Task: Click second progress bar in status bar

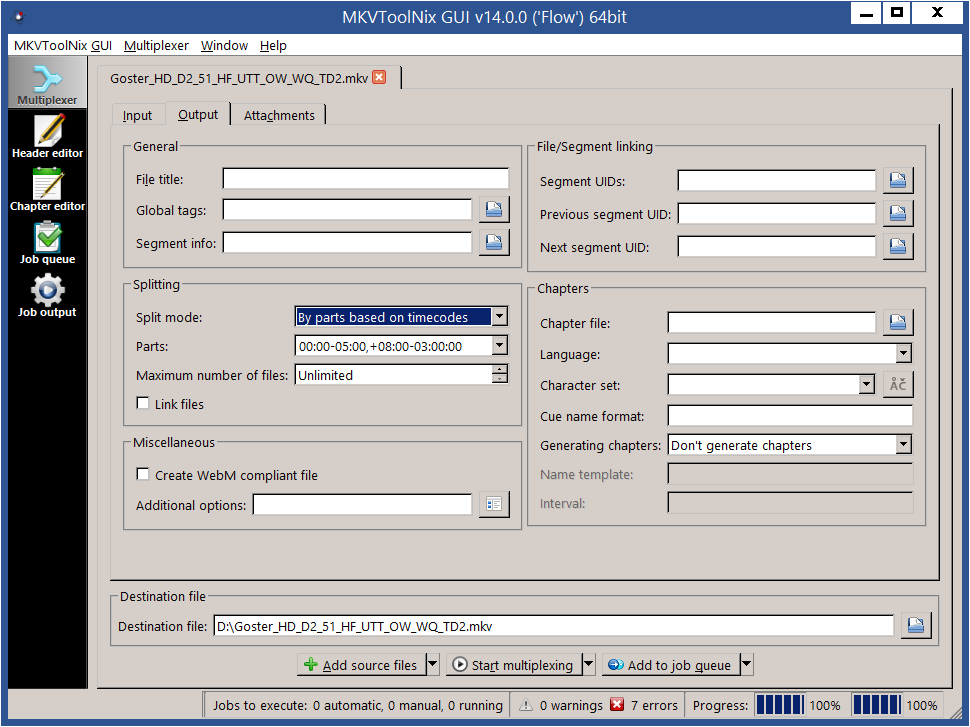Action: (x=877, y=705)
